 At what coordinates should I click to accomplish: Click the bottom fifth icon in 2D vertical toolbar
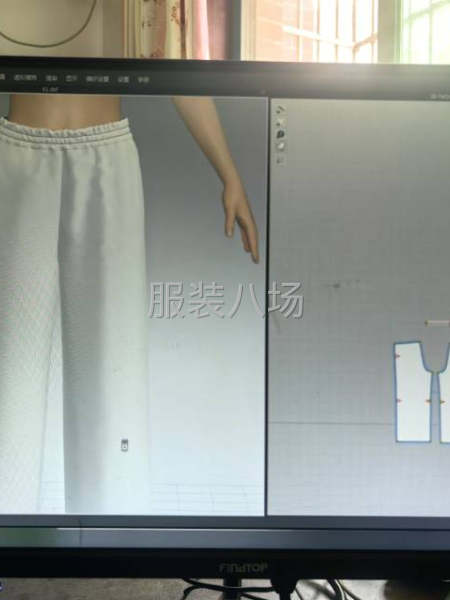pyautogui.click(x=281, y=159)
